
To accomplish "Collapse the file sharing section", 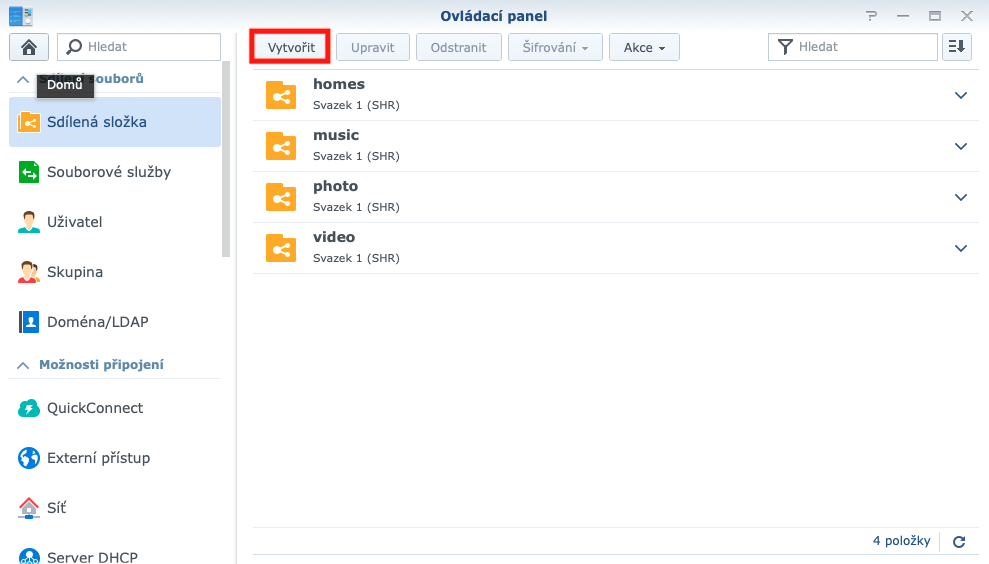I will click(x=23, y=79).
